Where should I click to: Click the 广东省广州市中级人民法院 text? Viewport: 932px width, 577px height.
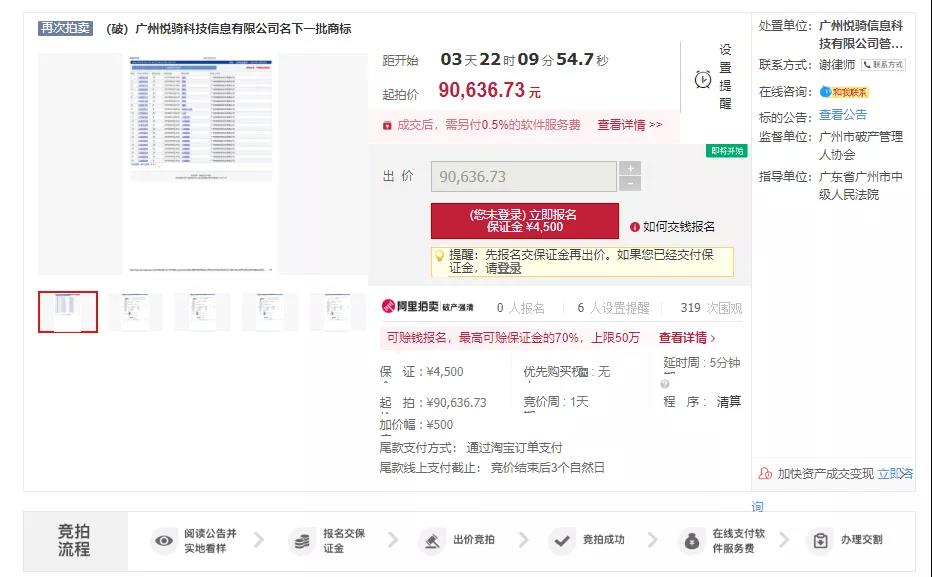[861, 185]
